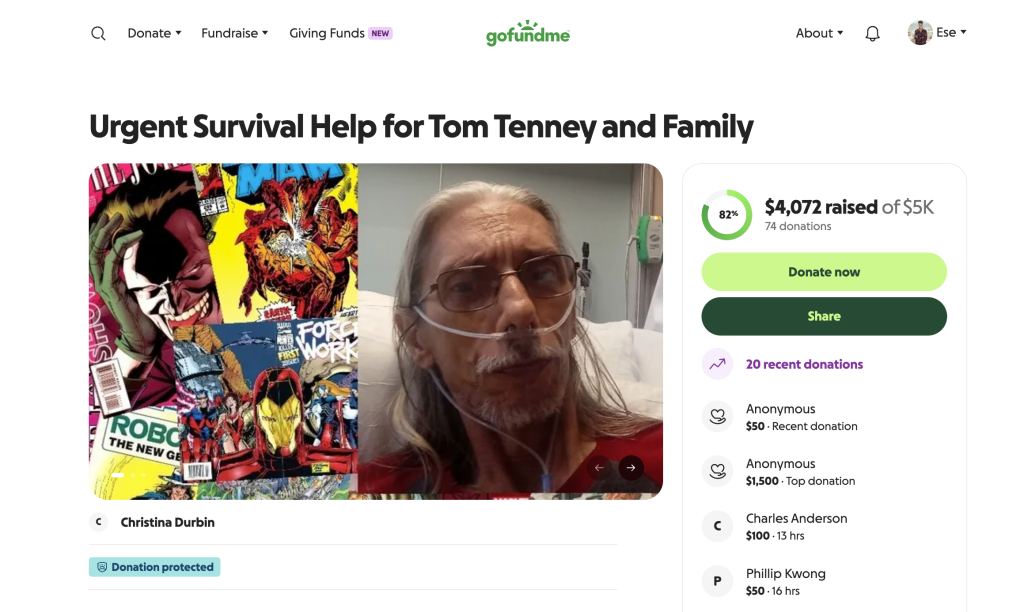Viewport: 1024px width, 612px height.
Task: Click the Donation protected badge
Action: tap(154, 567)
